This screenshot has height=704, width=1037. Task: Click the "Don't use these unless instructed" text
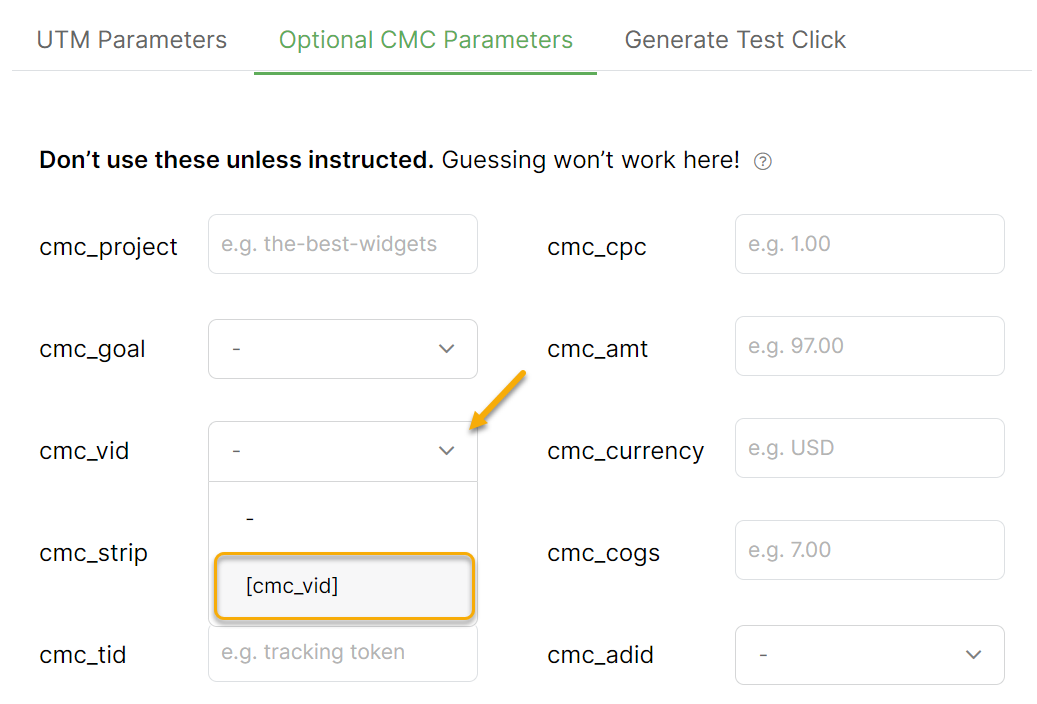tap(236, 160)
